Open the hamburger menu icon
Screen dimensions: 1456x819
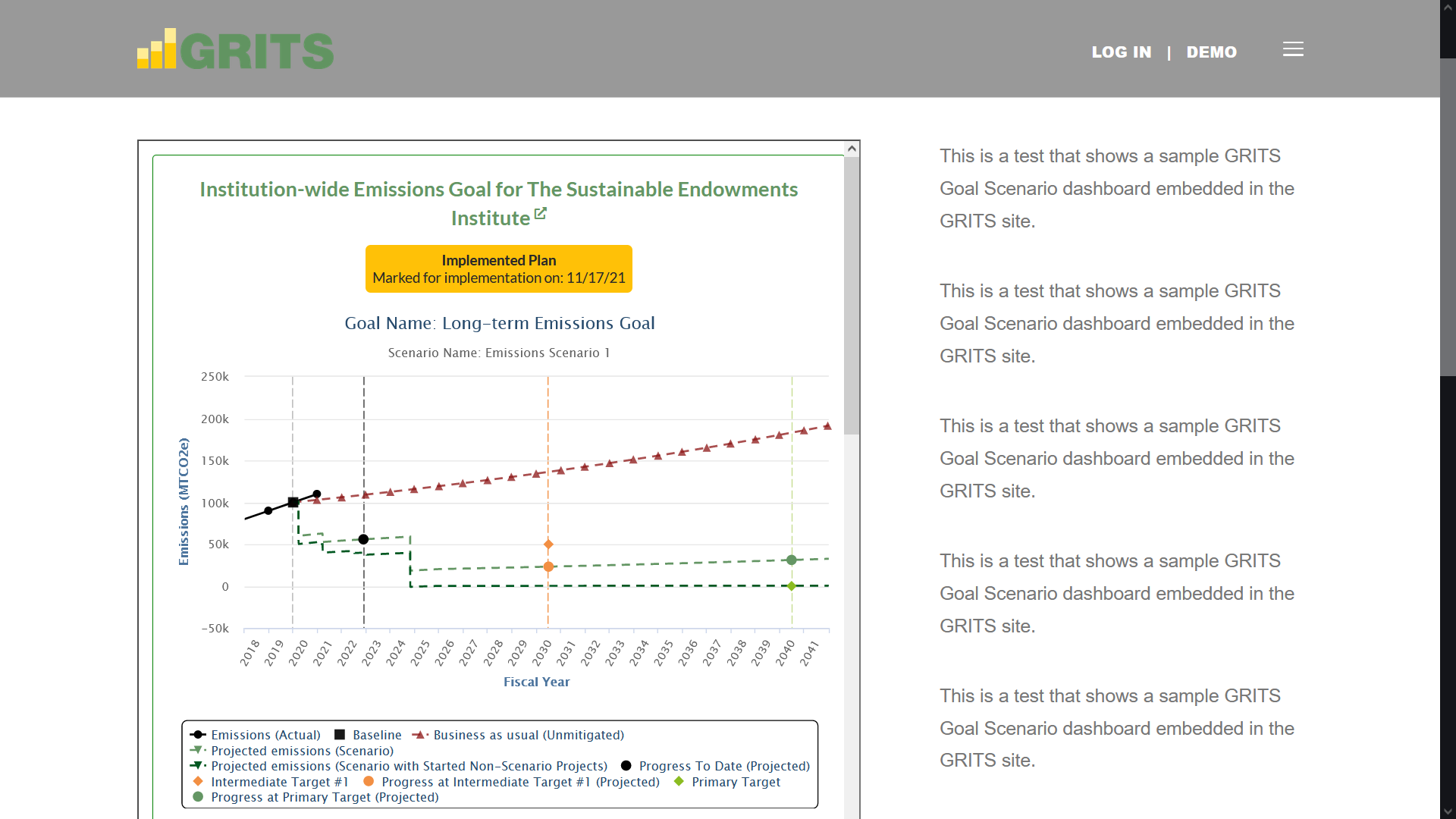(x=1293, y=49)
